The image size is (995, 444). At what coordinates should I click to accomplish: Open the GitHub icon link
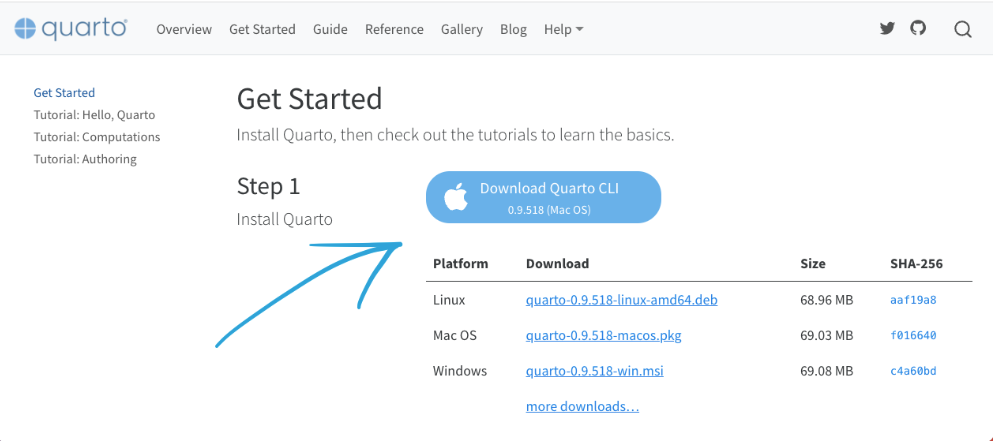tap(918, 29)
